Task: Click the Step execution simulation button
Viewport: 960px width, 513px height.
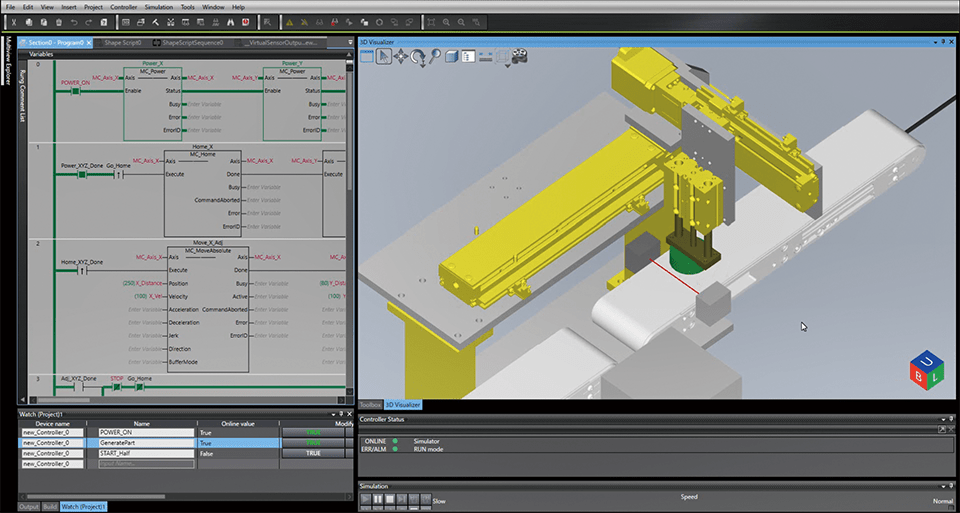Action: click(x=402, y=500)
